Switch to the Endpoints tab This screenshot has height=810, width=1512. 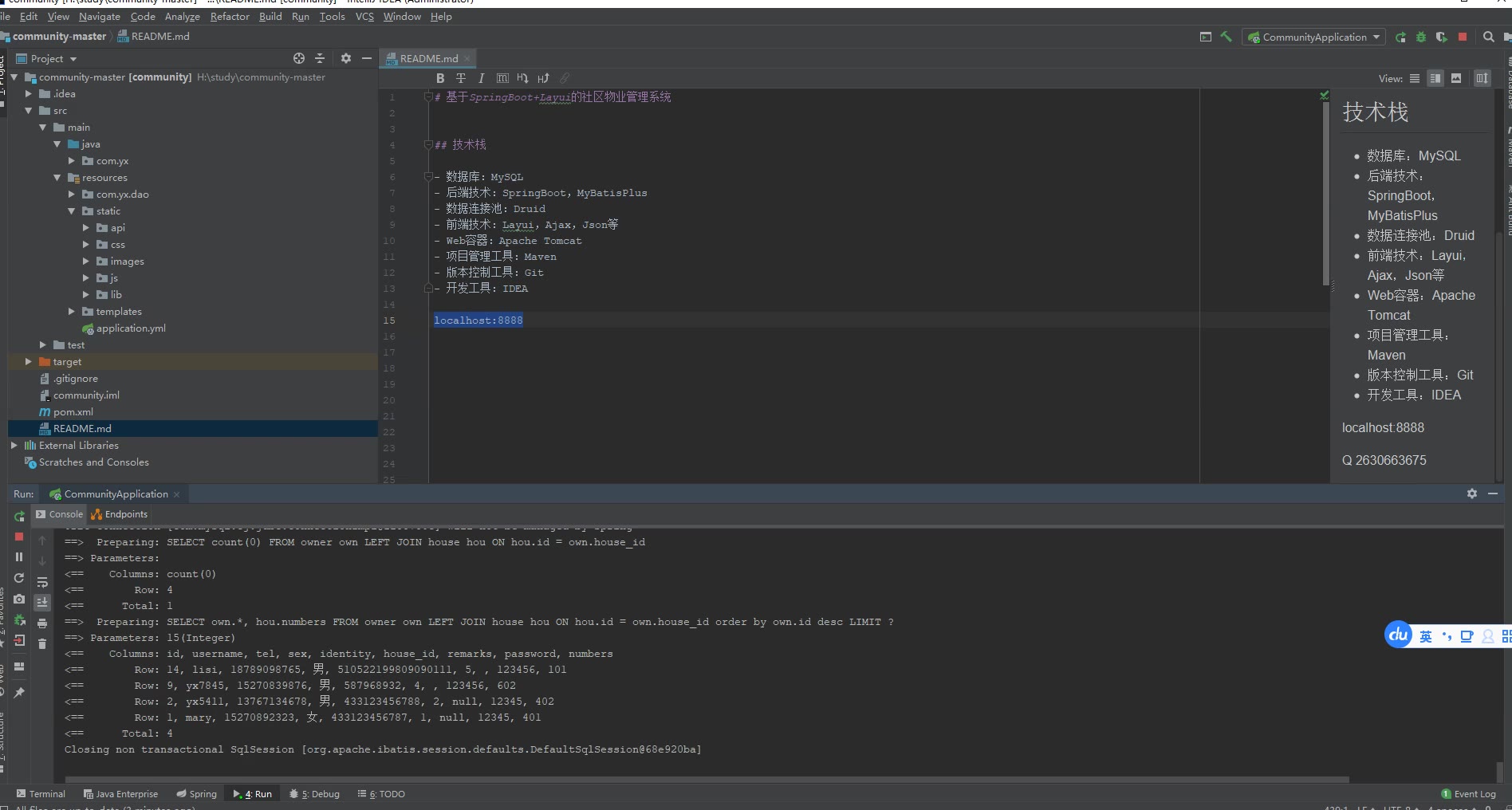pos(120,514)
